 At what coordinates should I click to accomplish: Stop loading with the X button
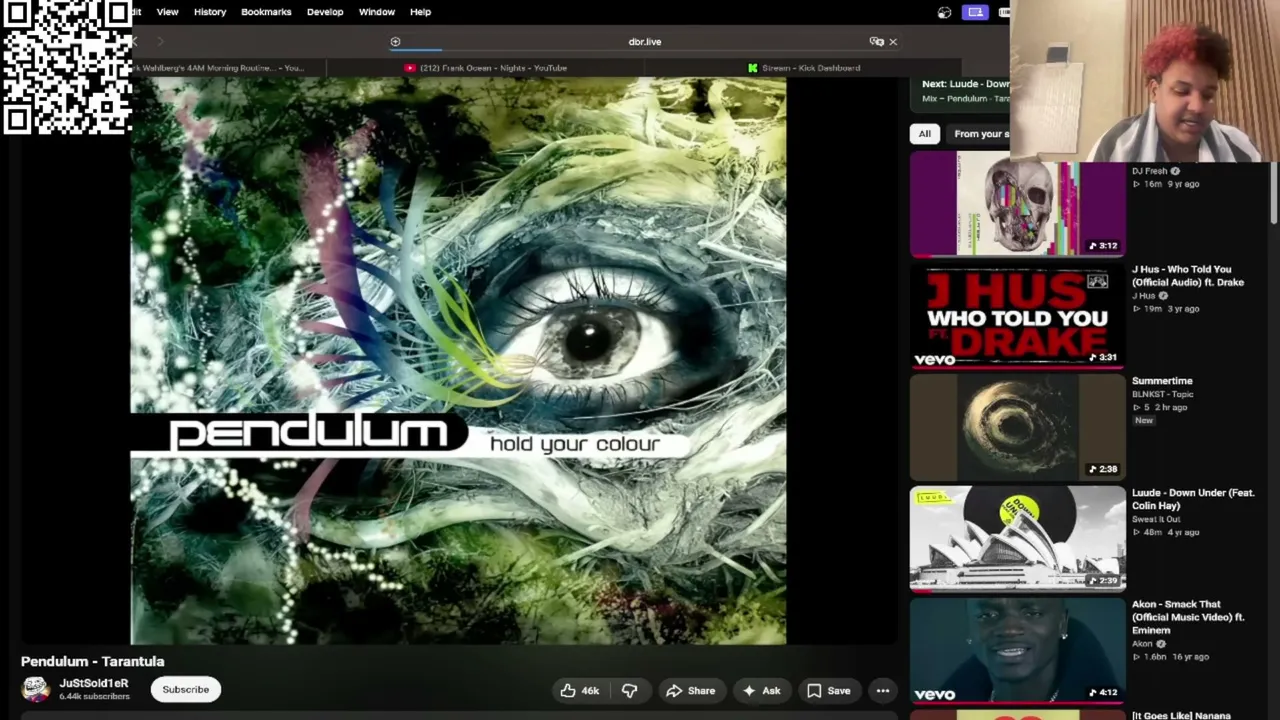[893, 42]
